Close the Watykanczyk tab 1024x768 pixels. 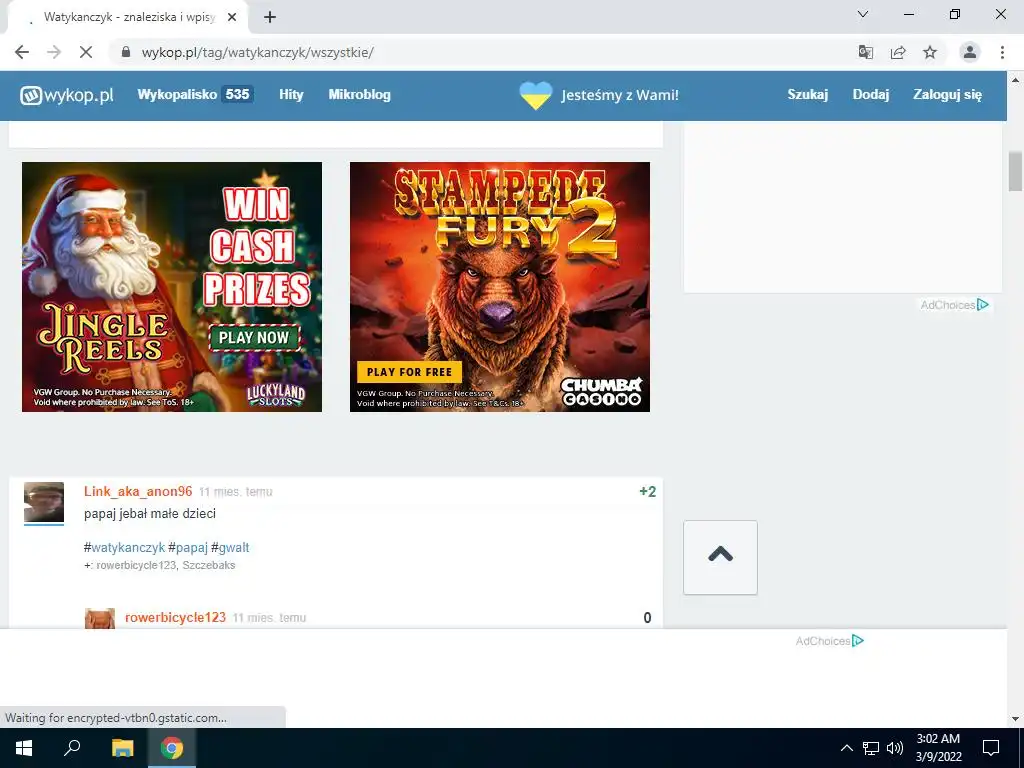(x=232, y=17)
